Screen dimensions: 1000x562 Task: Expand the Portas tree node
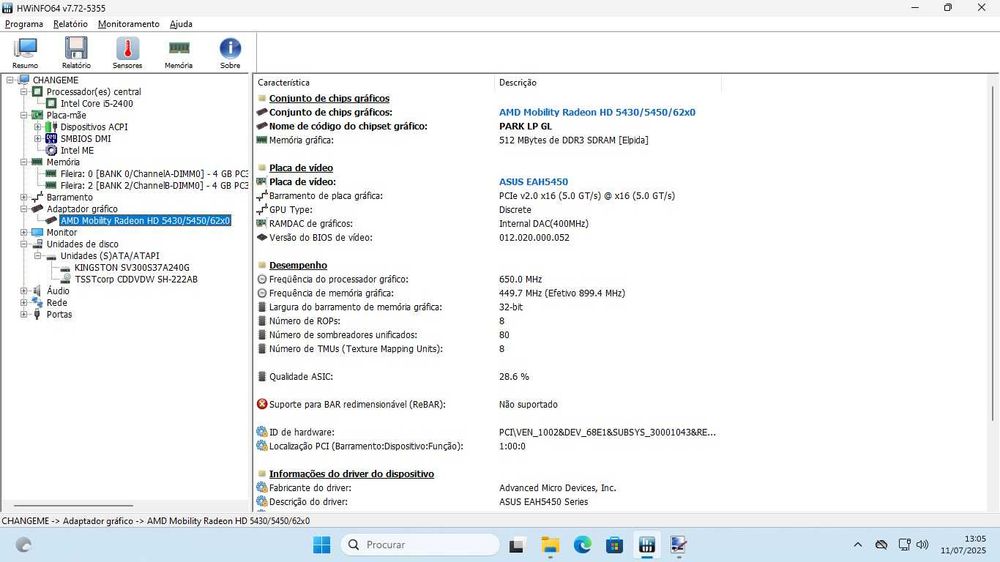click(x=24, y=314)
